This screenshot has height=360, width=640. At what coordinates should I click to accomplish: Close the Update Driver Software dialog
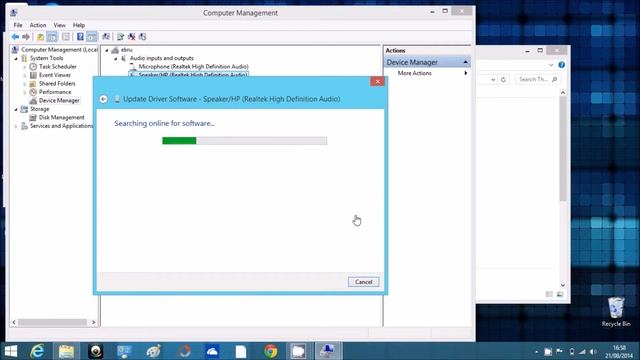coord(378,81)
